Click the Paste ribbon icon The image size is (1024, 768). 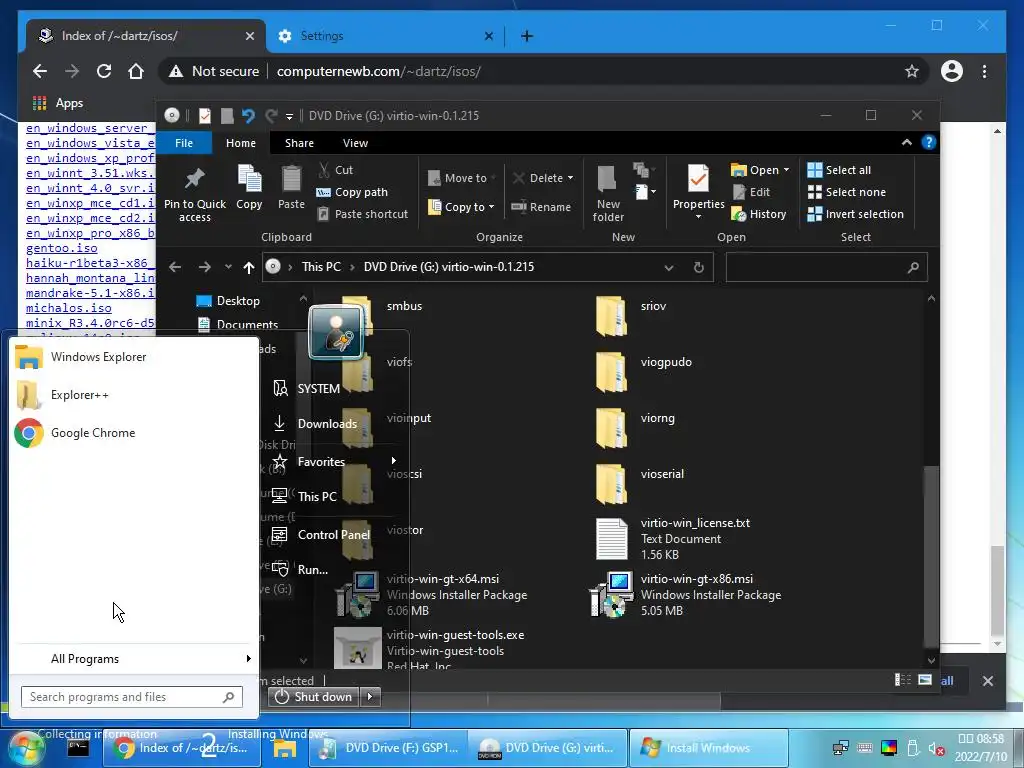tap(291, 187)
